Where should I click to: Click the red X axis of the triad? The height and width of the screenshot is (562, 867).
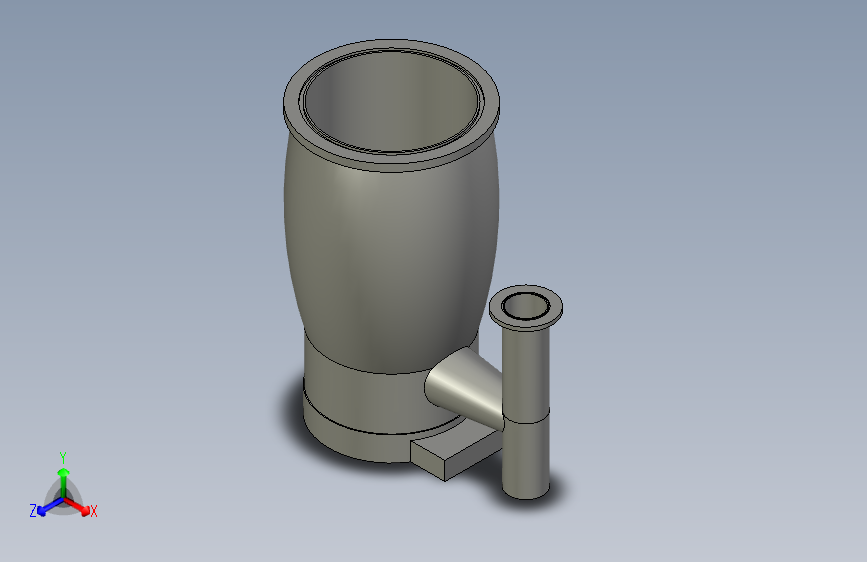point(79,506)
